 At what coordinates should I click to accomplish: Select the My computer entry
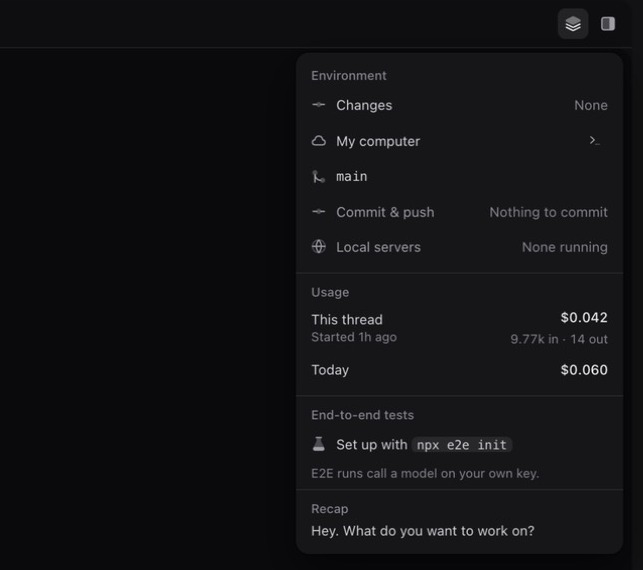tap(459, 141)
